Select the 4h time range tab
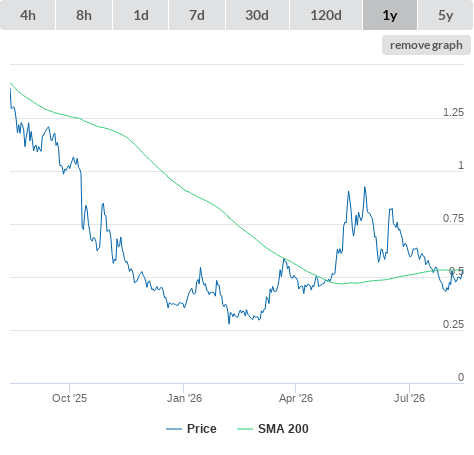Screen dimensions: 474x455 (x=28, y=15)
